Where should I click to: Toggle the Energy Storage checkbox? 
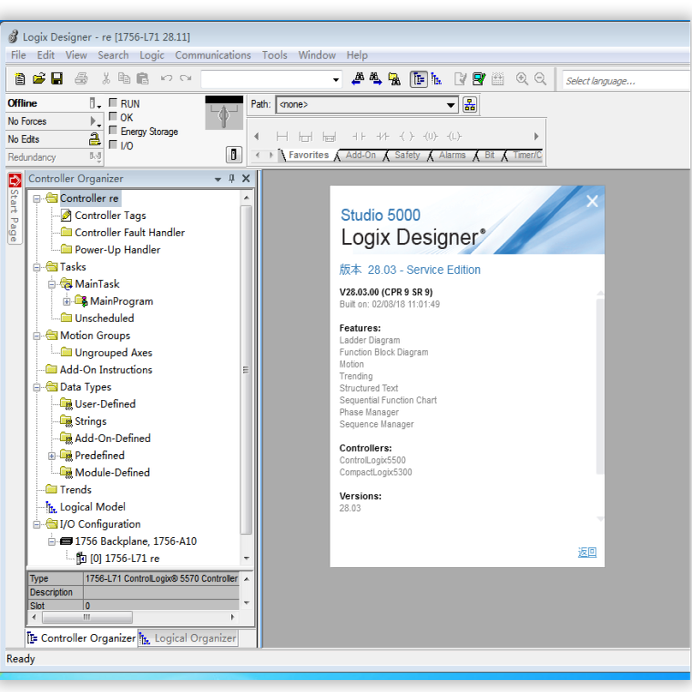tap(113, 131)
